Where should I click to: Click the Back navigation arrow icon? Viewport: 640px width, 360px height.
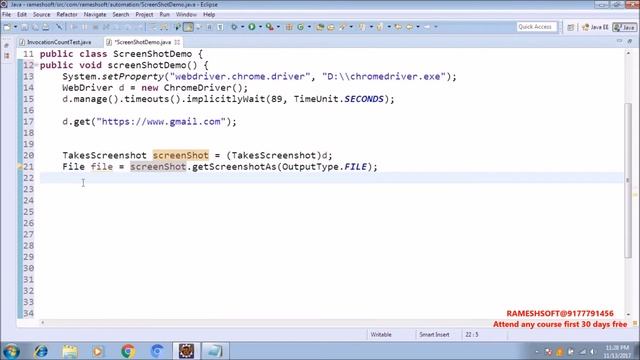[409, 27]
